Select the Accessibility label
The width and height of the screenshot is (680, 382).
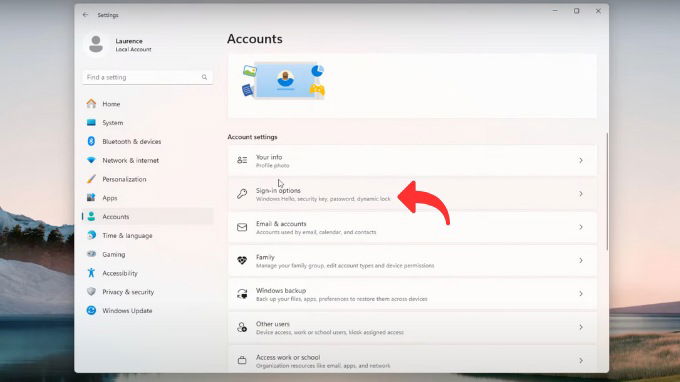click(120, 273)
